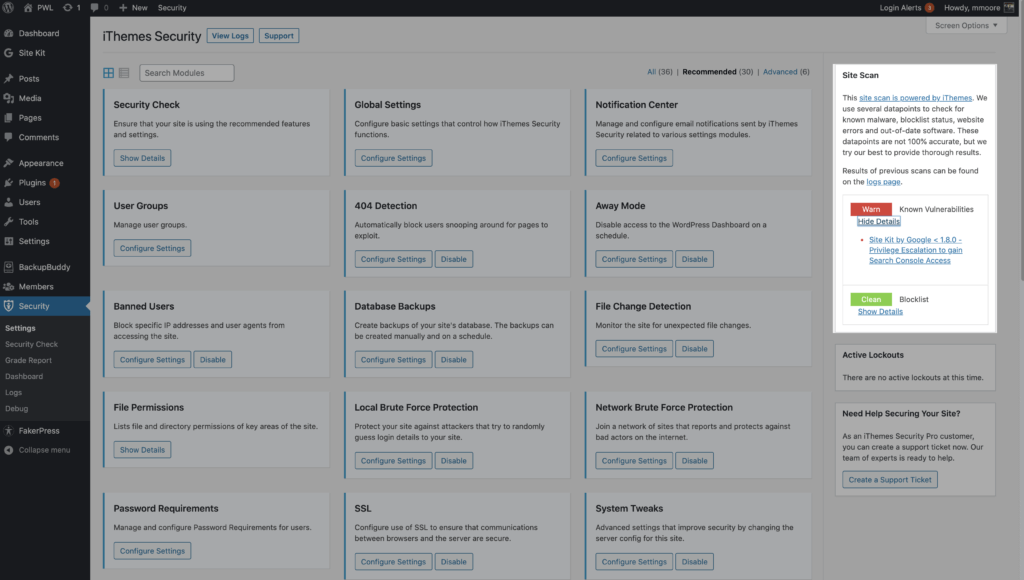Open the updates circular-arrows icon
This screenshot has width=1024, height=580.
67,8
